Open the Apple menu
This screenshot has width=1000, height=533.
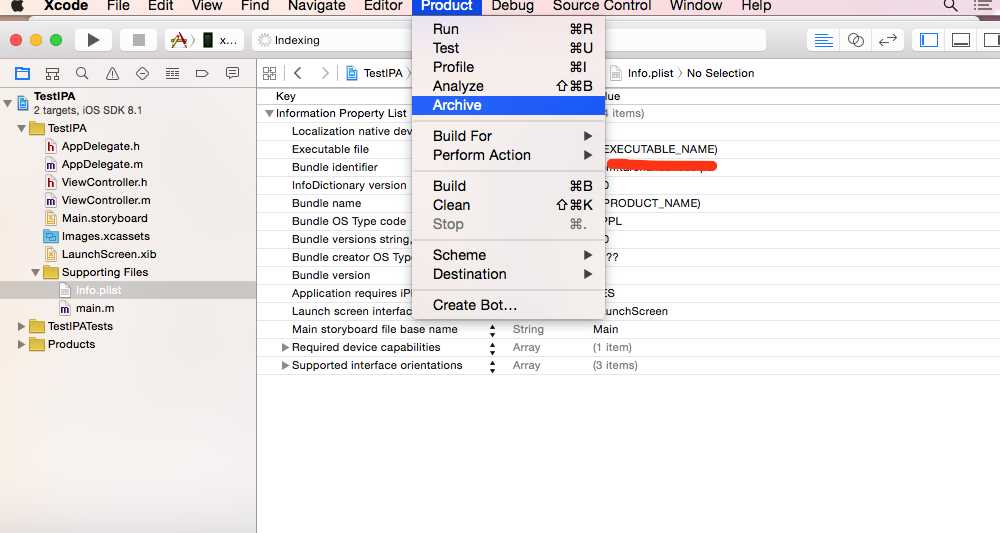pyautogui.click(x=17, y=6)
